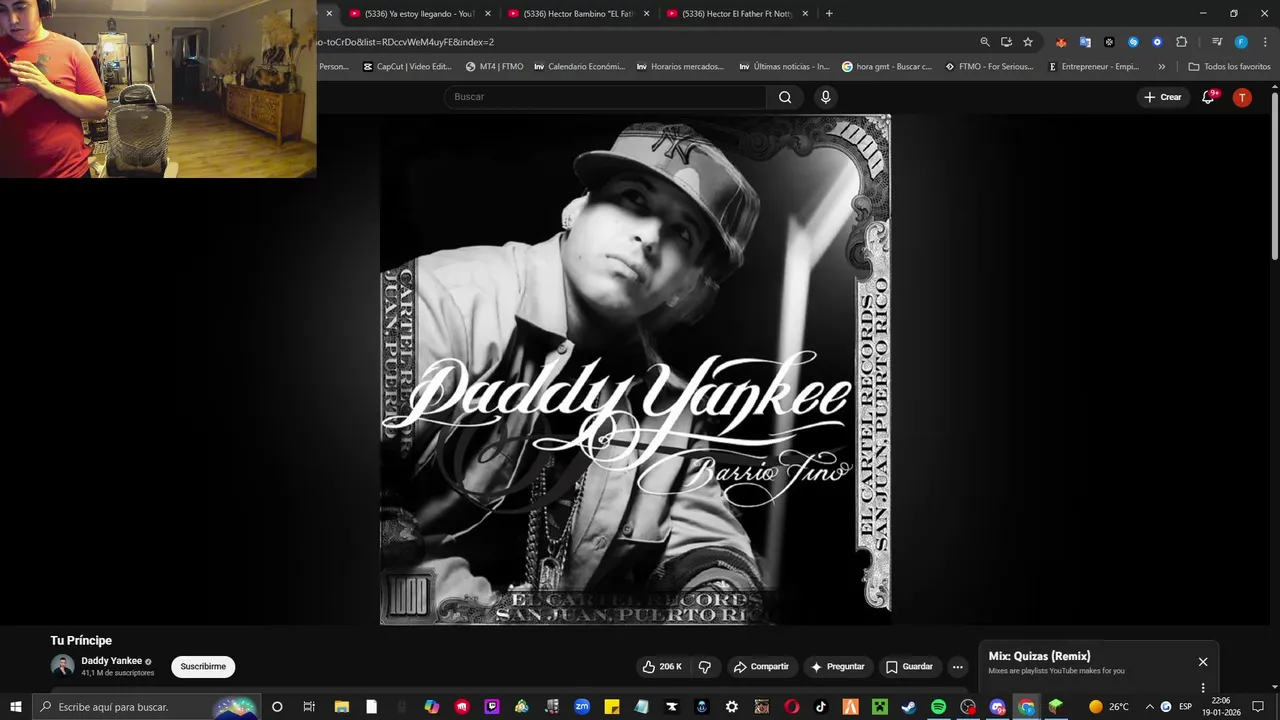The height and width of the screenshot is (720, 1280).
Task: Open the Últimas noticias bookmark
Action: point(784,67)
